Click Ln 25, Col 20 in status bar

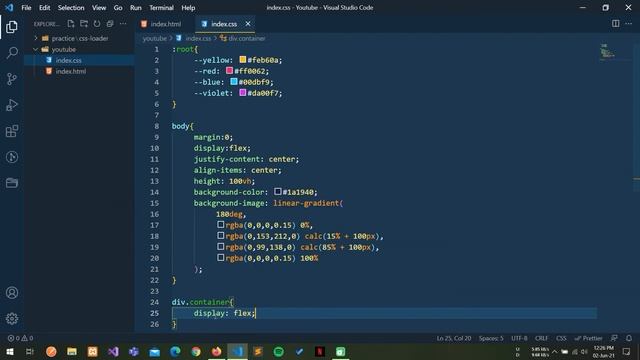point(454,338)
